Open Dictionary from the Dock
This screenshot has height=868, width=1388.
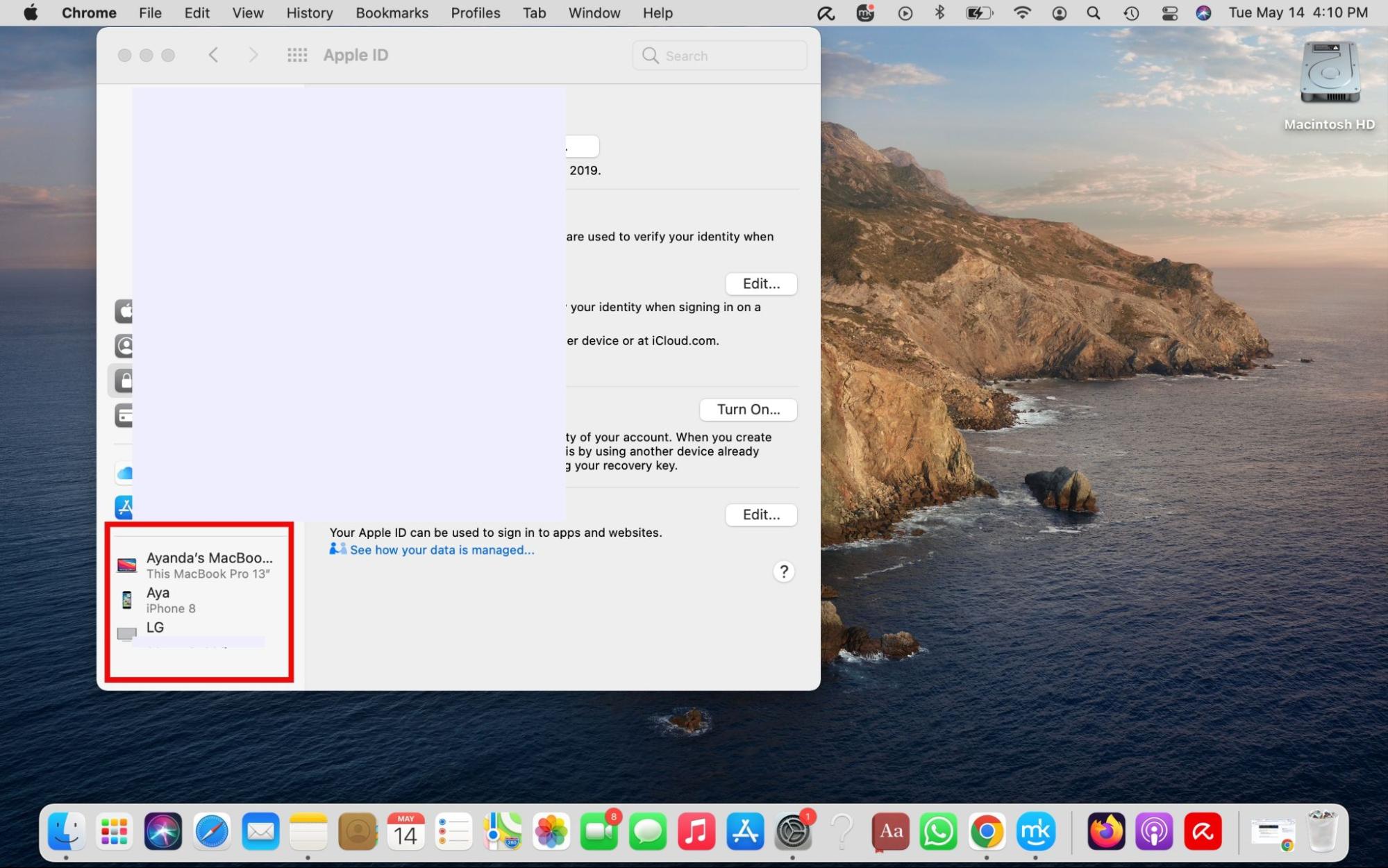coord(890,831)
